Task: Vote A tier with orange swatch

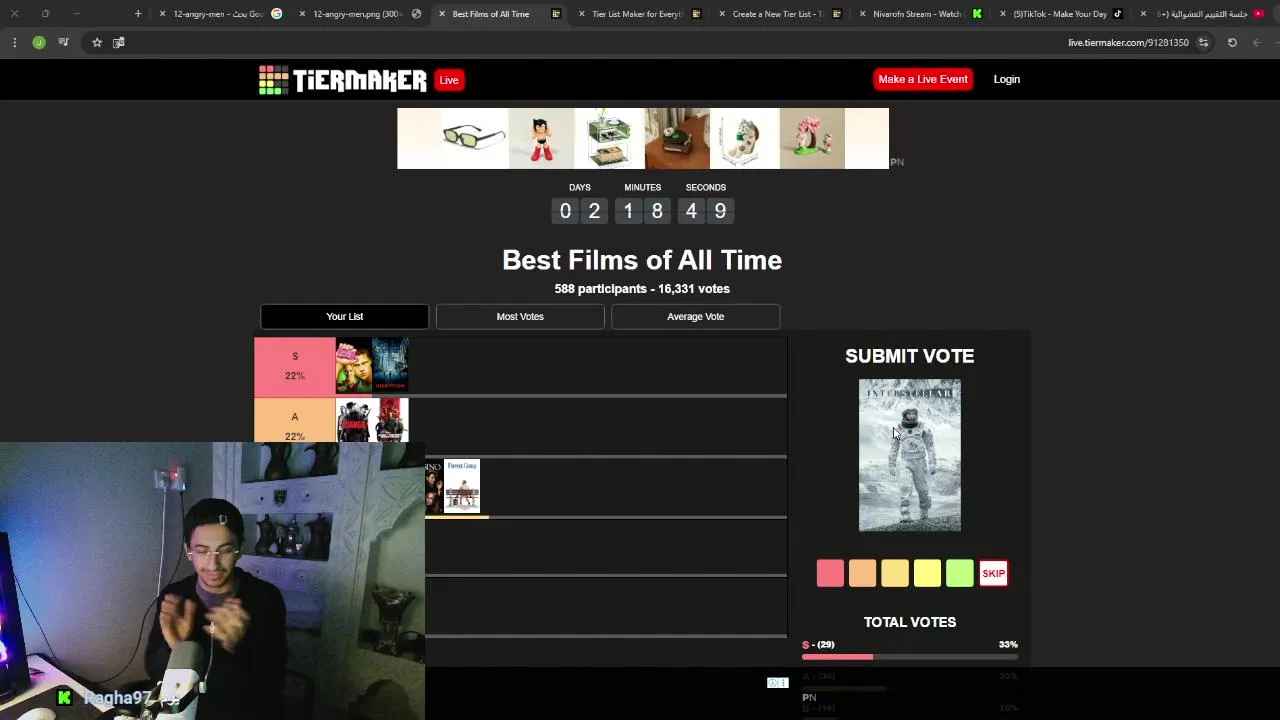Action: tap(862, 573)
